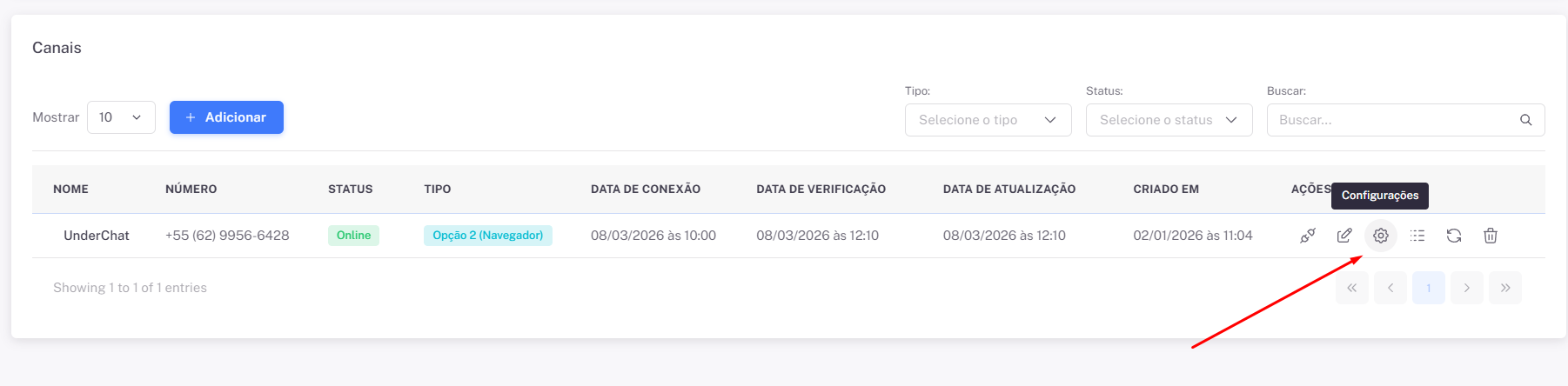Click the green Online status badge
The height and width of the screenshot is (386, 1568).
click(x=353, y=236)
